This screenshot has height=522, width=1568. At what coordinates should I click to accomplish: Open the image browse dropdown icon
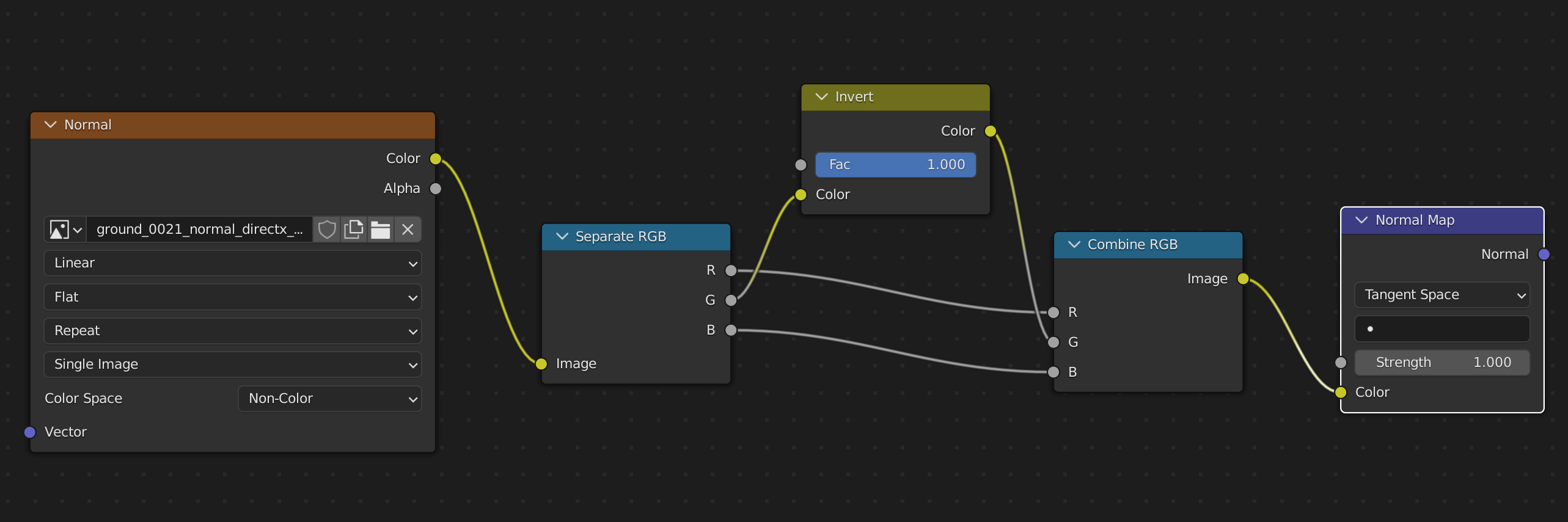65,230
